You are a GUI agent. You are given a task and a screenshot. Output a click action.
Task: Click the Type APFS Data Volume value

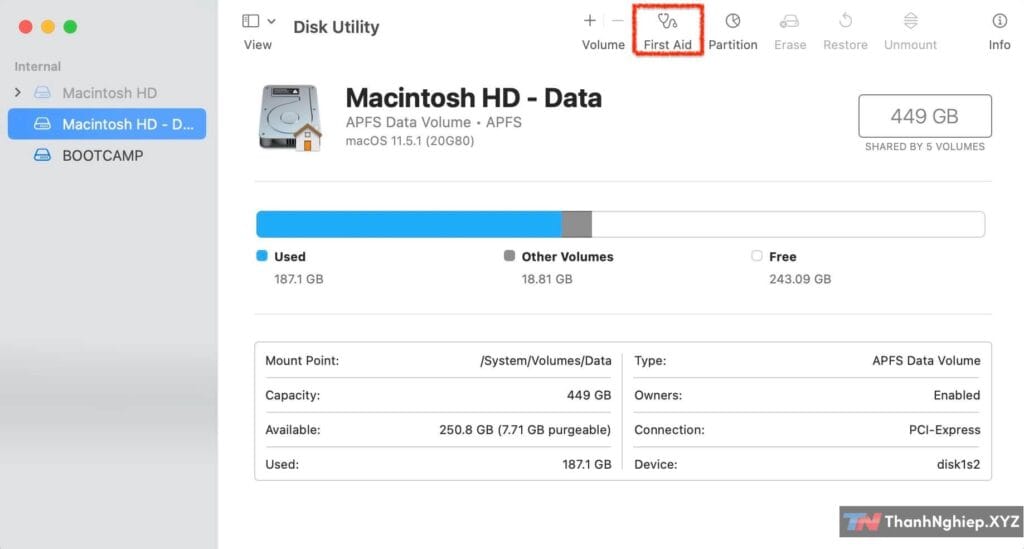[926, 361]
